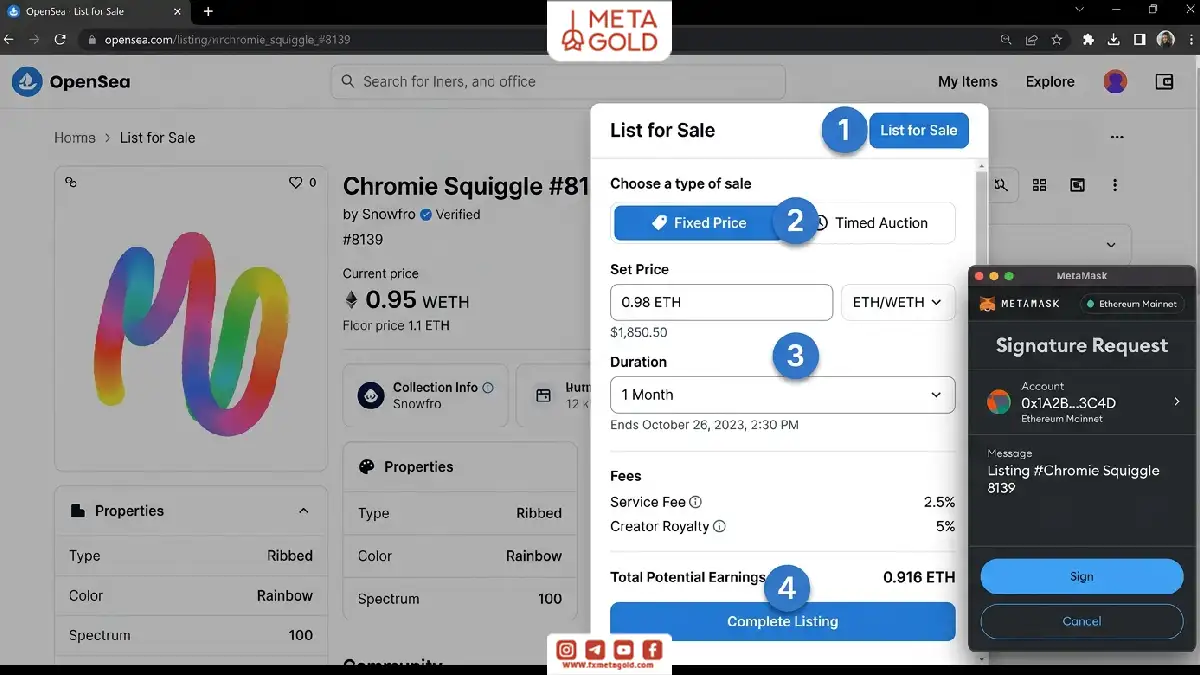Click the Chromie Squiggle rainbow artwork
The width and height of the screenshot is (1200, 675).
click(x=191, y=332)
